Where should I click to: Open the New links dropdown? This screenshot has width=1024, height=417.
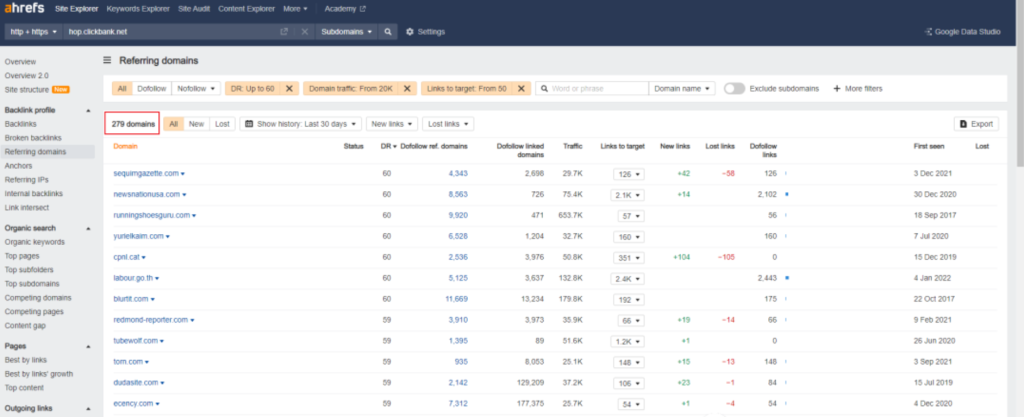[392, 124]
